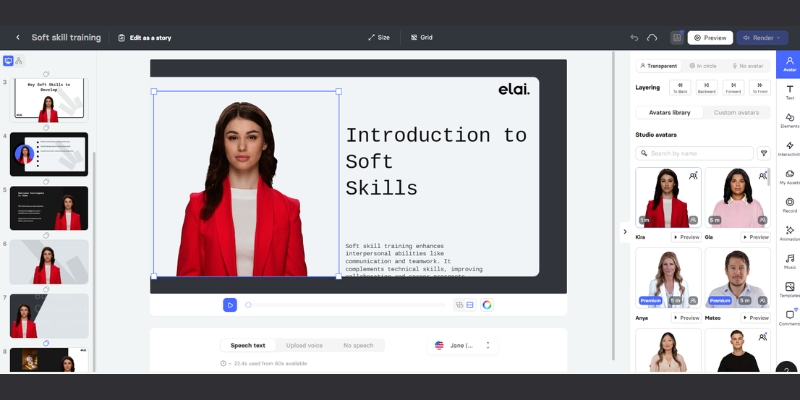
Task: Open the Text sidebar tool
Action: [789, 92]
